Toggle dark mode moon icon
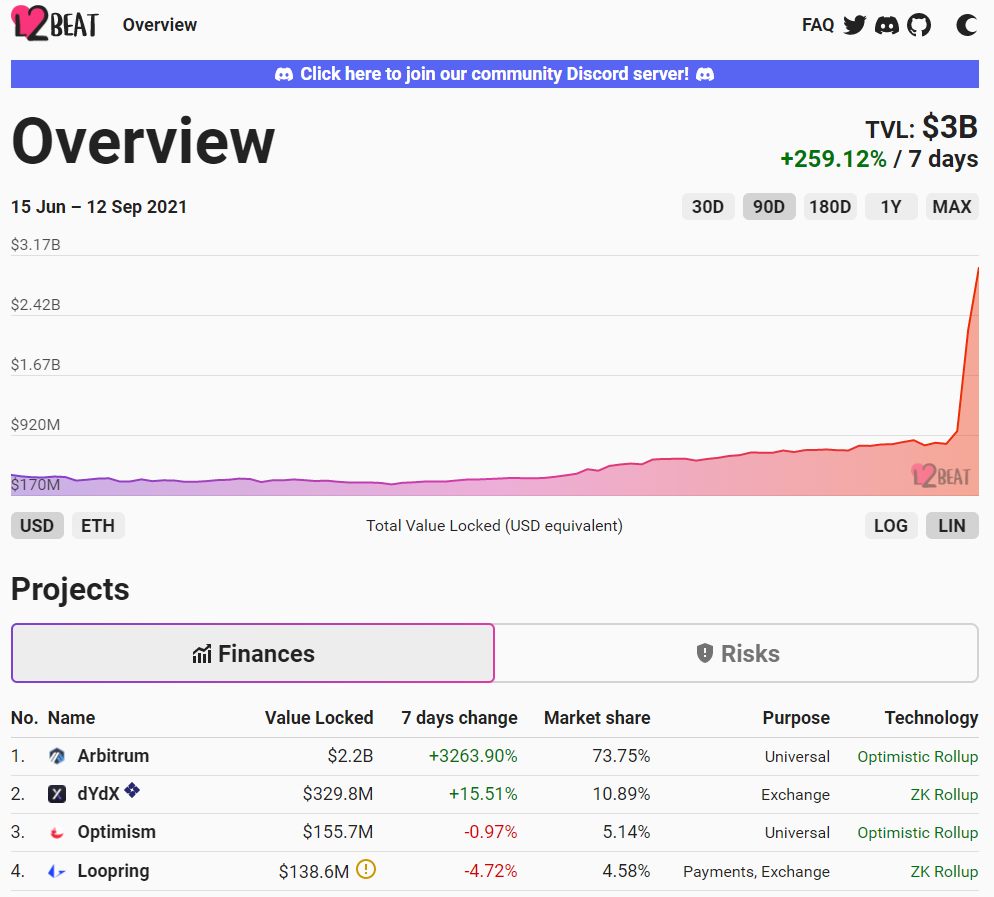Viewport: 994px width, 897px height. point(966,25)
